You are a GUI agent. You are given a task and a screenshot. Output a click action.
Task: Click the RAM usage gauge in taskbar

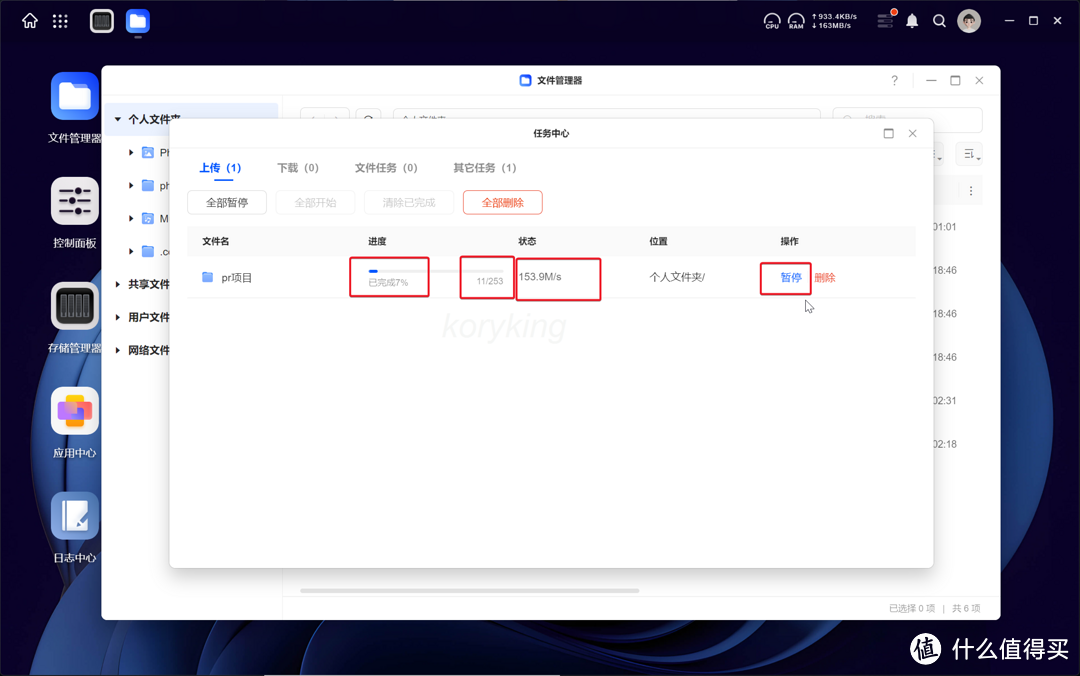796,20
